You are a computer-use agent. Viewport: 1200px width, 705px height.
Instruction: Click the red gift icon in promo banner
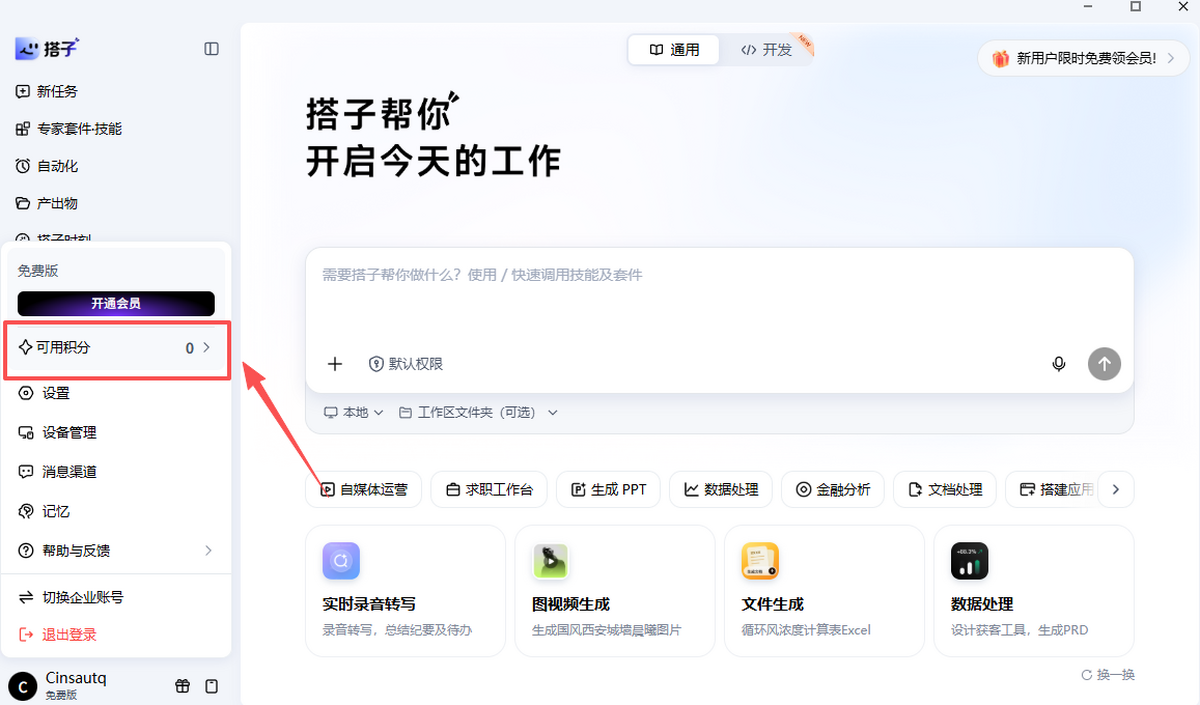[x=1000, y=59]
